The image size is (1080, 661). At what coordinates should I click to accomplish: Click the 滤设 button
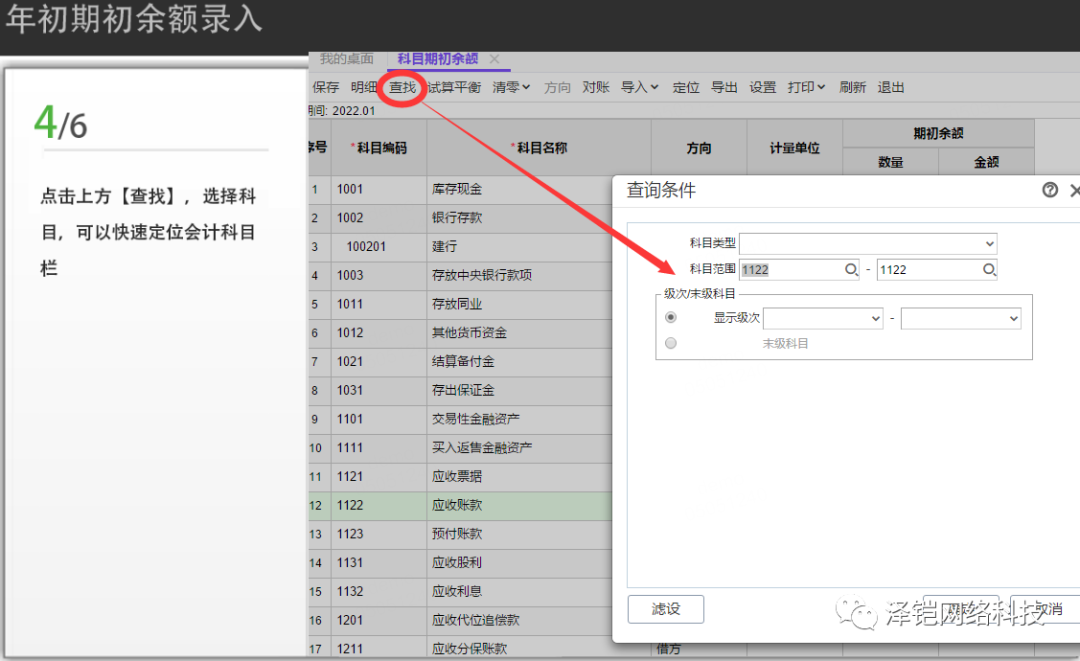(666, 609)
